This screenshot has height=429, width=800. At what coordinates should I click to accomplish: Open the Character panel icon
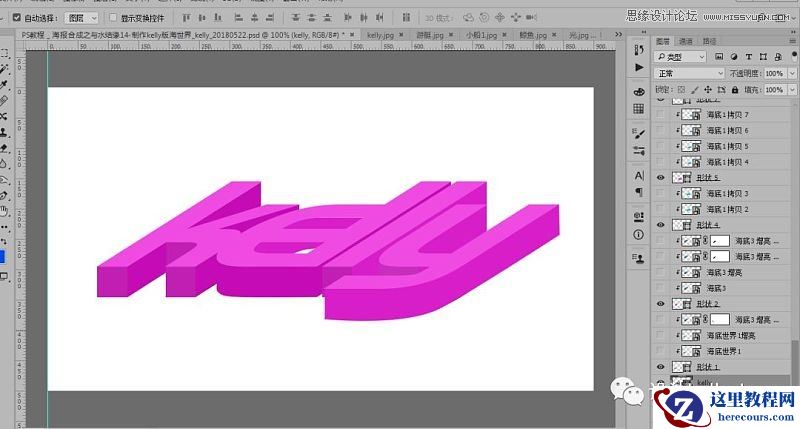click(x=639, y=175)
